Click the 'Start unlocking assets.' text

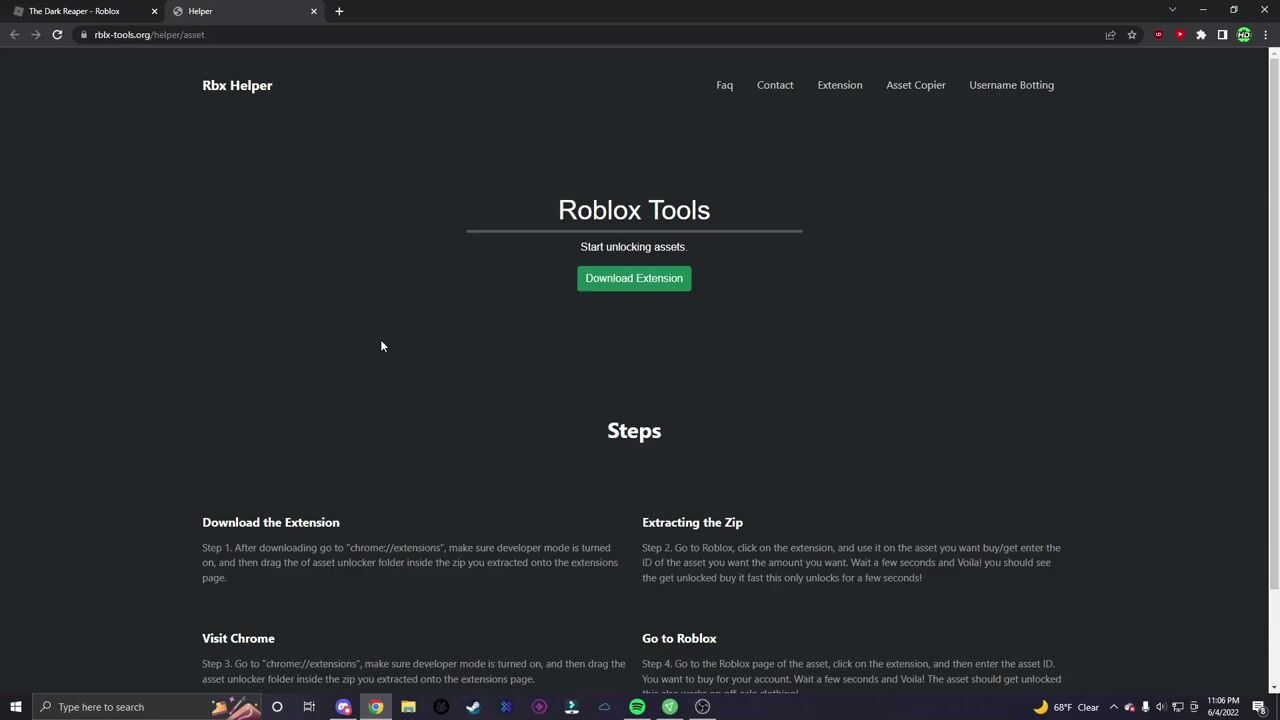pos(634,247)
